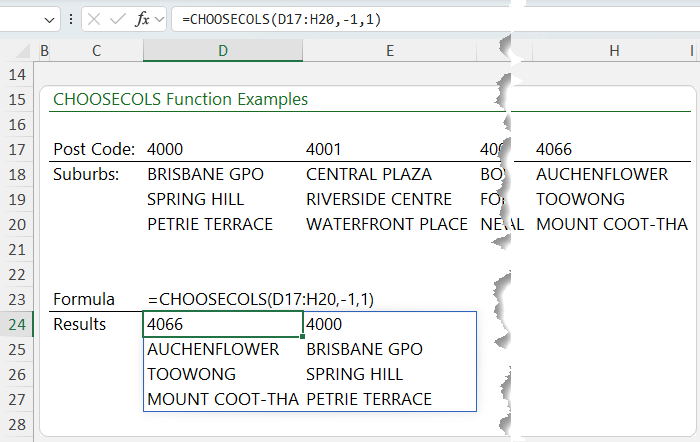Select row 19 header
This screenshot has width=700, height=442.
(x=17, y=199)
